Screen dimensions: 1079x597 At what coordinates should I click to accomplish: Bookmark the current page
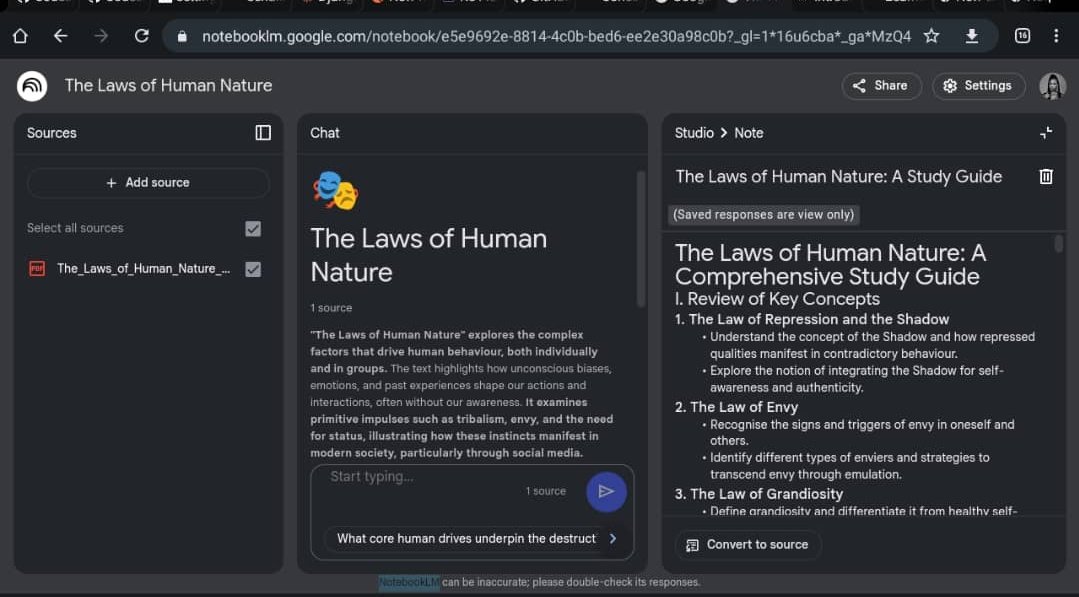(931, 34)
